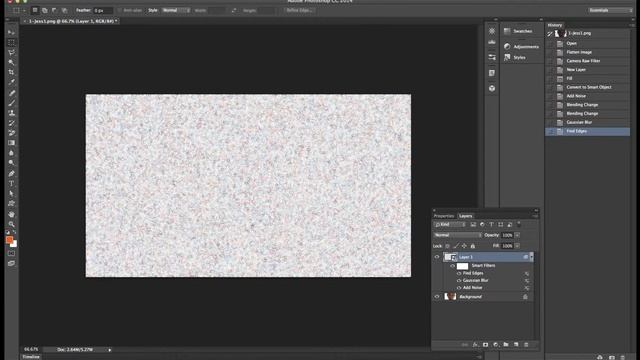The image size is (640, 360).
Task: Toggle Smart Filters visibility eye
Action: click(452, 266)
